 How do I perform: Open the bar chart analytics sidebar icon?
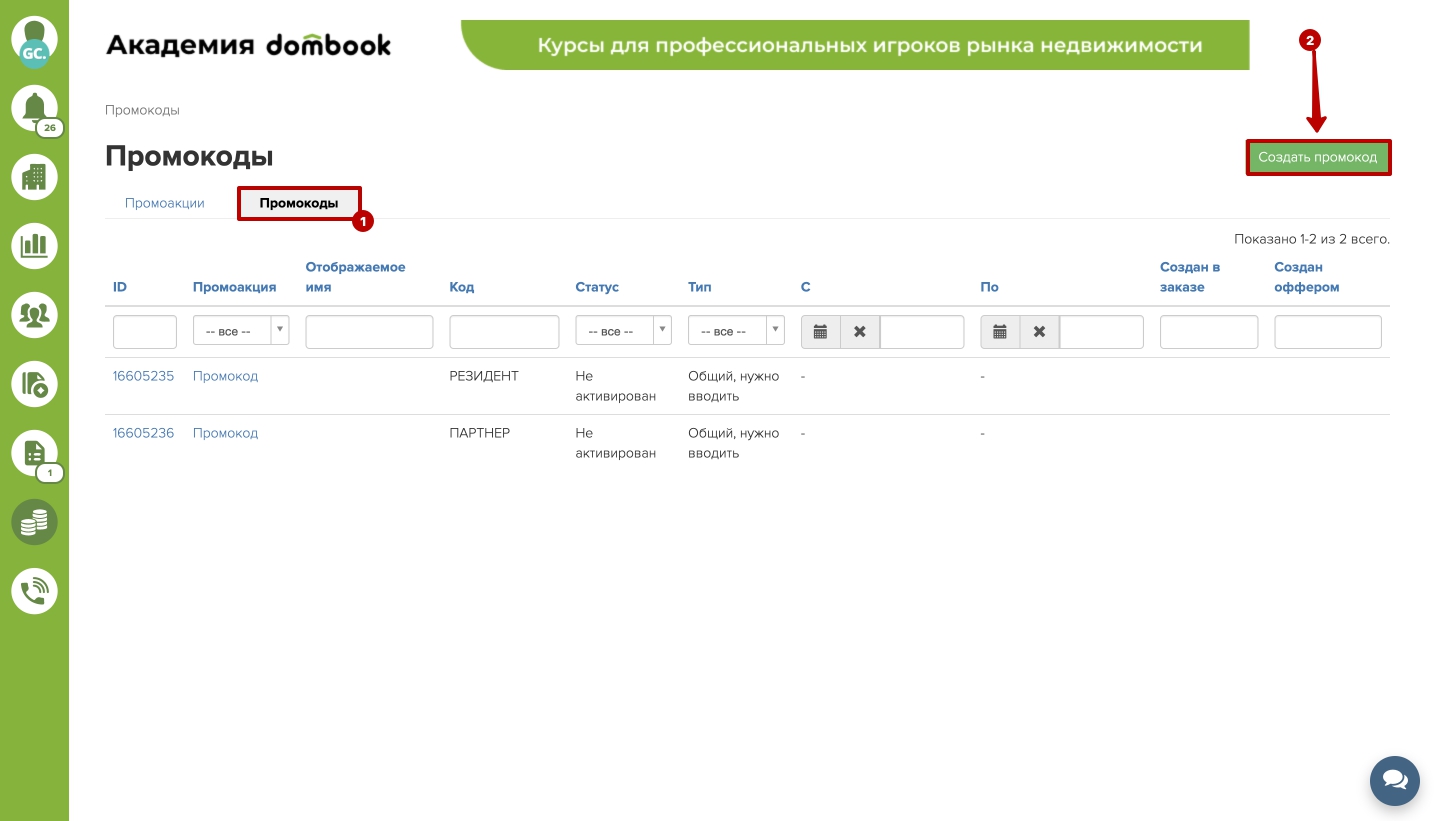[x=34, y=245]
